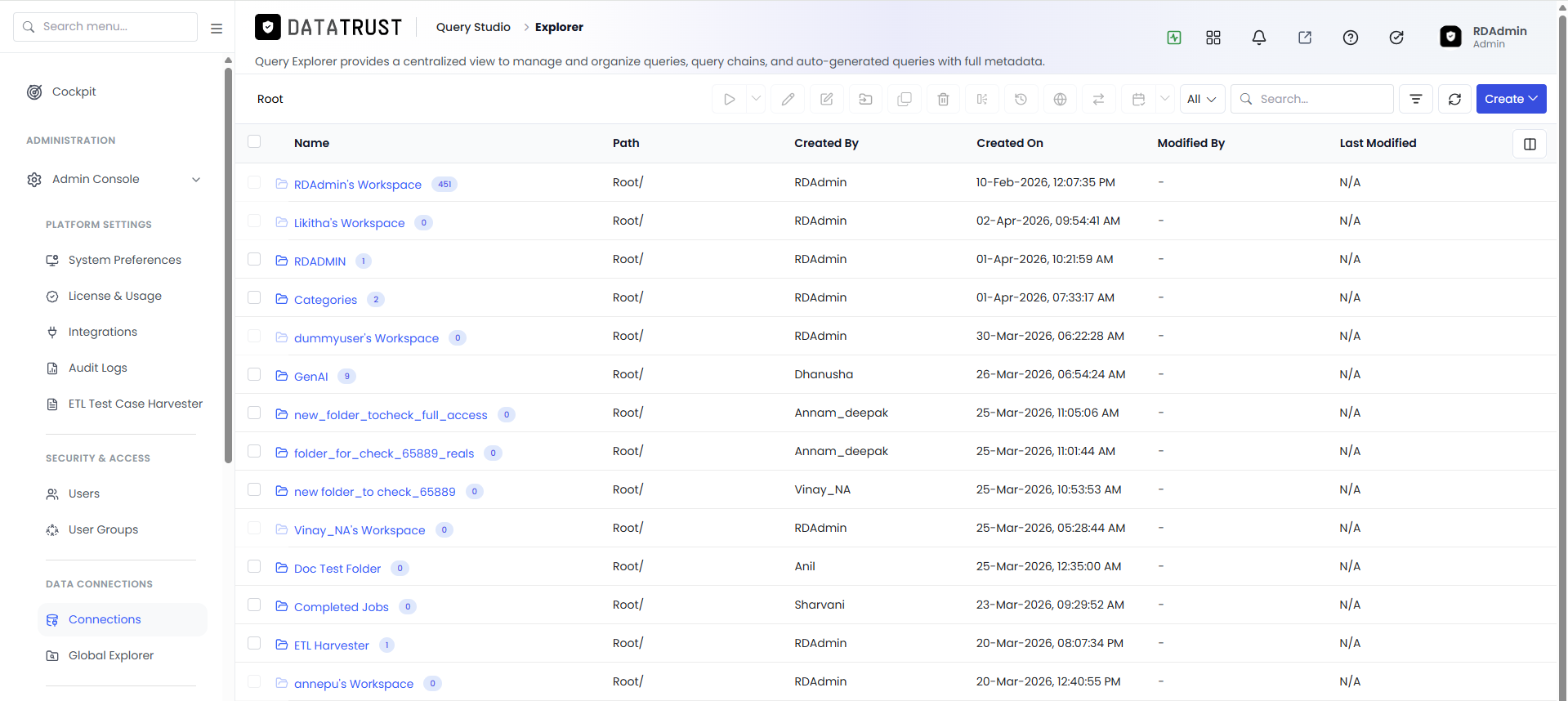Open the version history clock icon

[x=1021, y=99]
